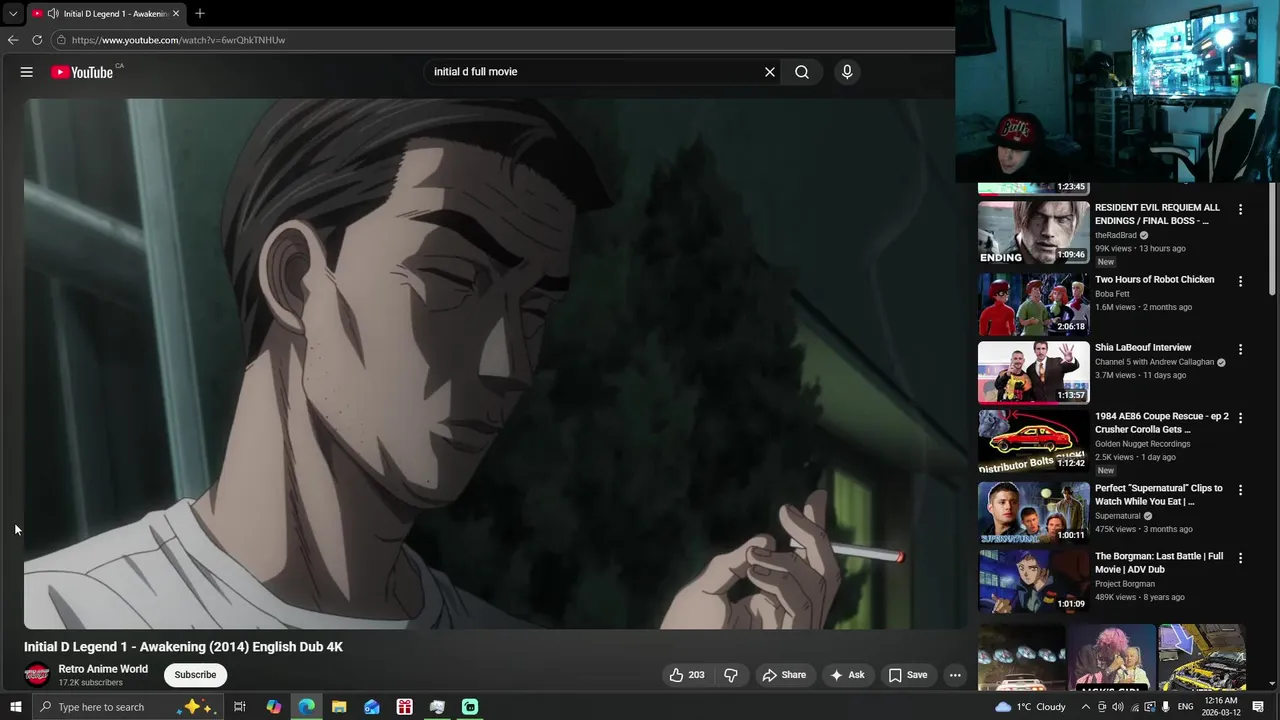This screenshot has width=1280, height=720.
Task: Click the YouTube search input field
Action: point(595,72)
